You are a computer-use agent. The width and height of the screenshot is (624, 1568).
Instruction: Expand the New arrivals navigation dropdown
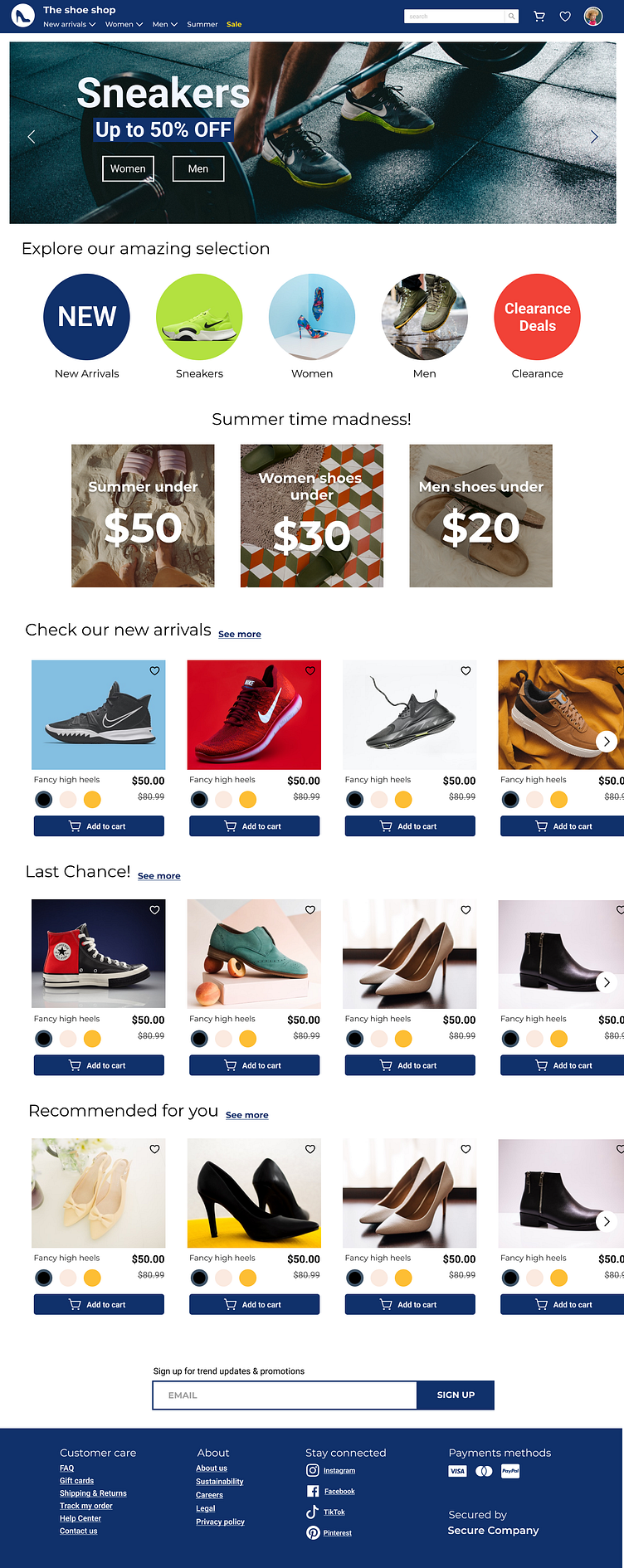tap(69, 24)
